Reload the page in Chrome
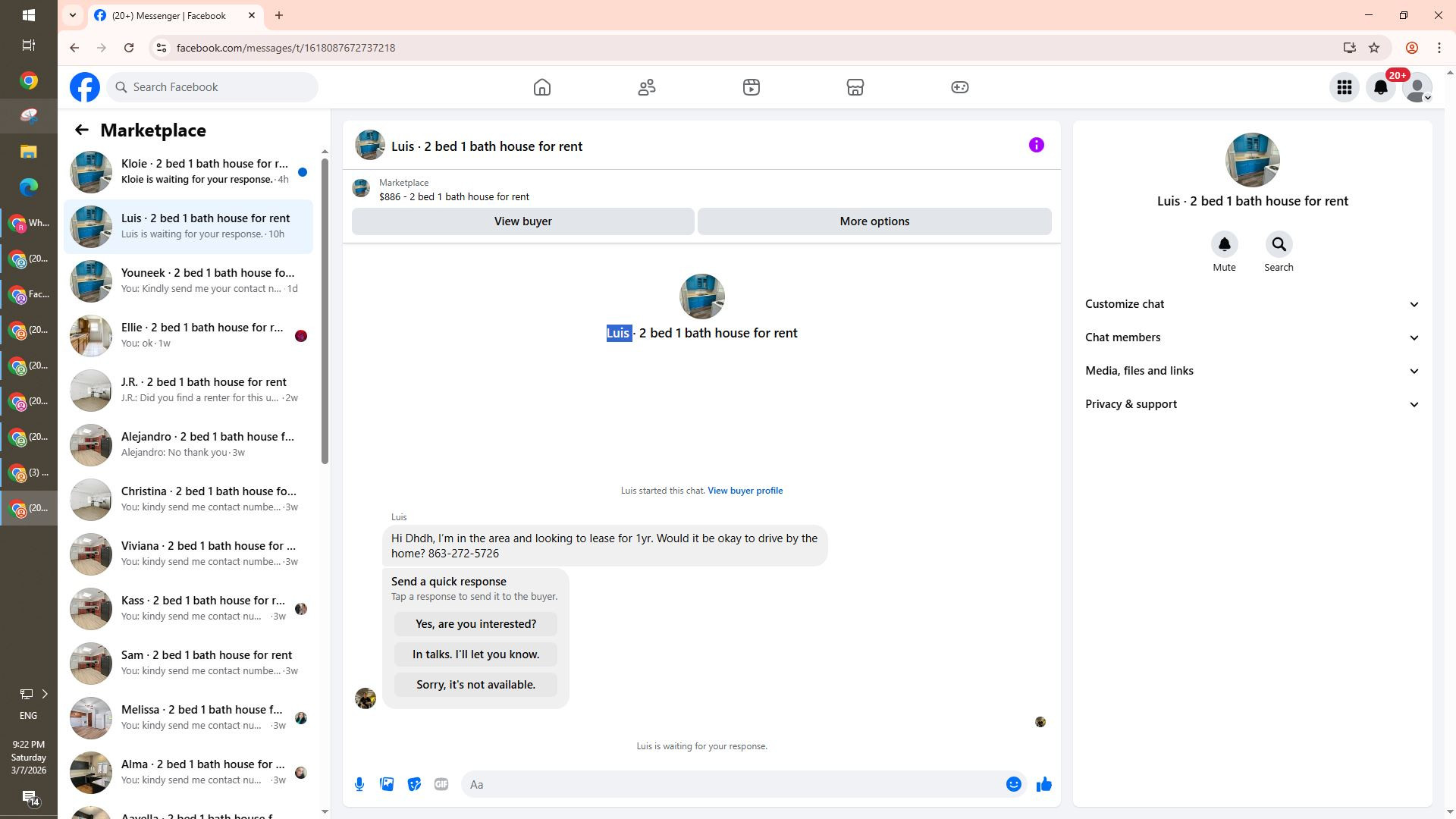Image resolution: width=1456 pixels, height=819 pixels. point(129,48)
